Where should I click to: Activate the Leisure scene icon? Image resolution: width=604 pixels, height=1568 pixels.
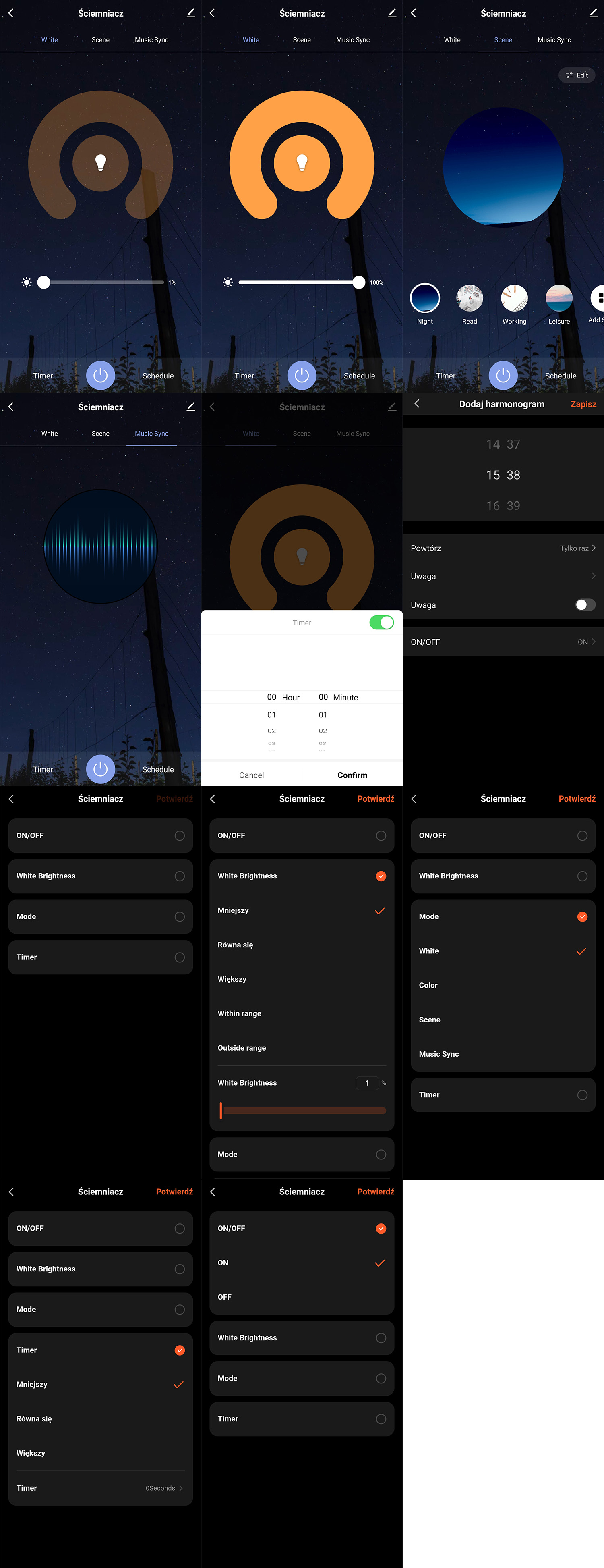pyautogui.click(x=559, y=298)
